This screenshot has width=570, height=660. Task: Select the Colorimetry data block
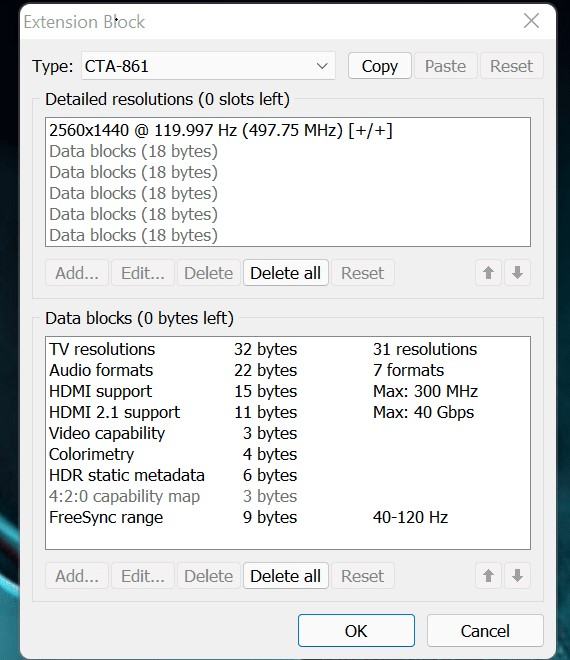click(288, 454)
